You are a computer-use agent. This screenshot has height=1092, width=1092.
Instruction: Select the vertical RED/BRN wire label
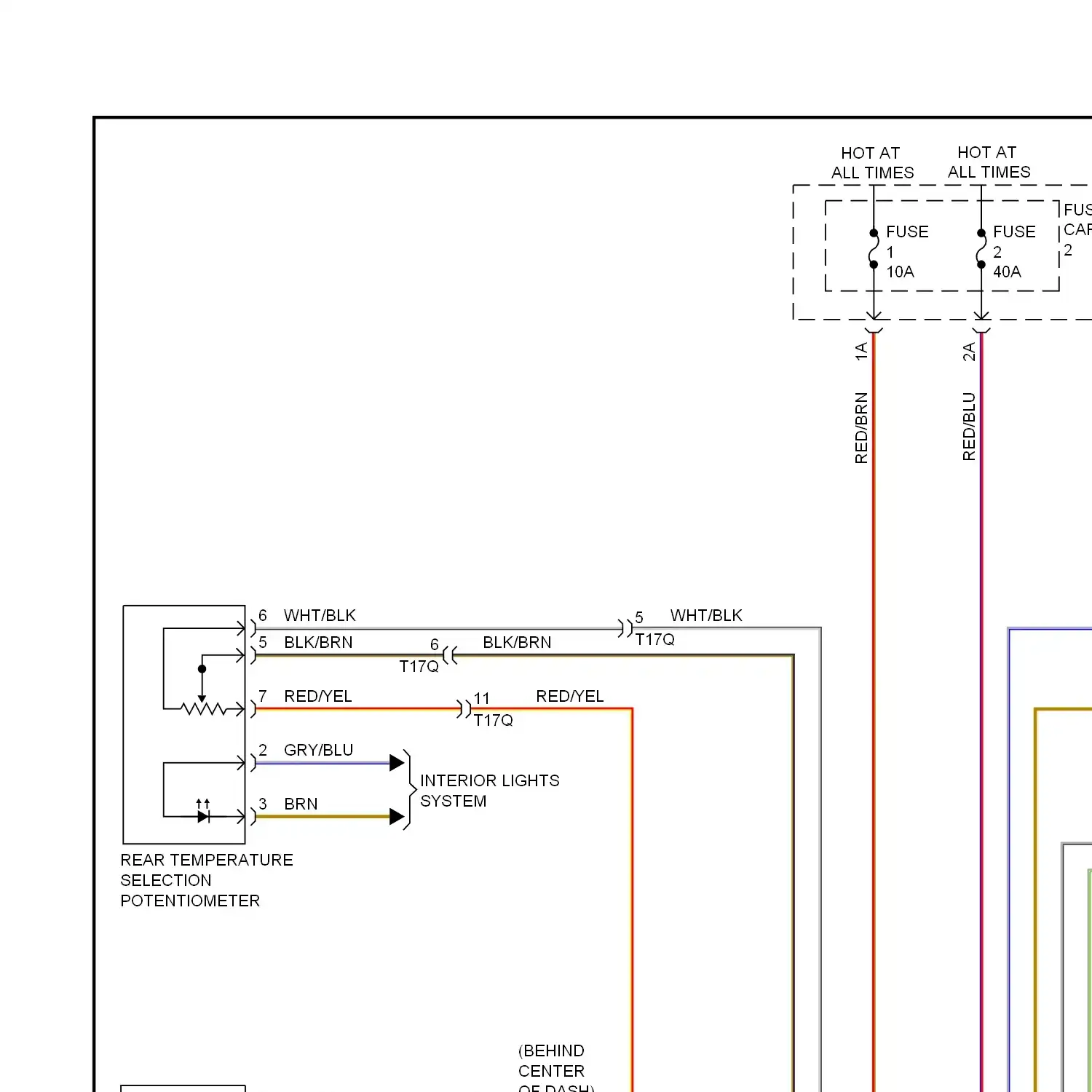(x=861, y=428)
